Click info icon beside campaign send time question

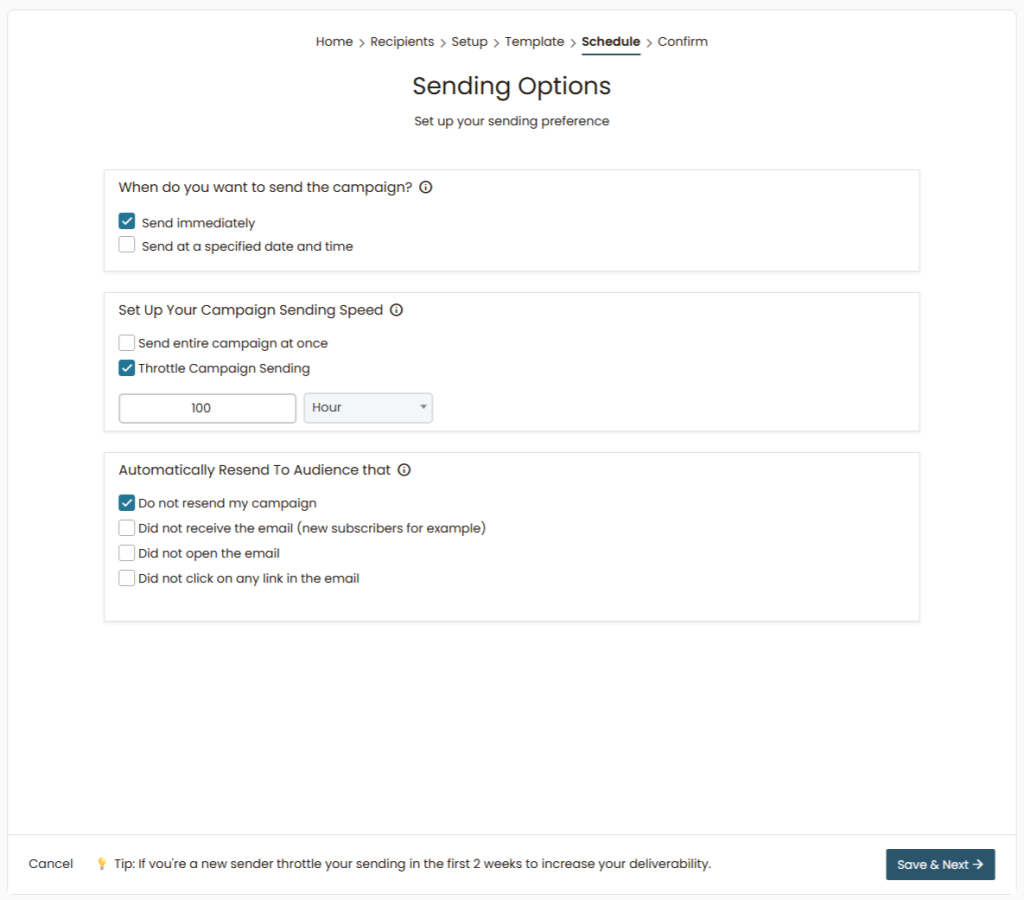426,187
